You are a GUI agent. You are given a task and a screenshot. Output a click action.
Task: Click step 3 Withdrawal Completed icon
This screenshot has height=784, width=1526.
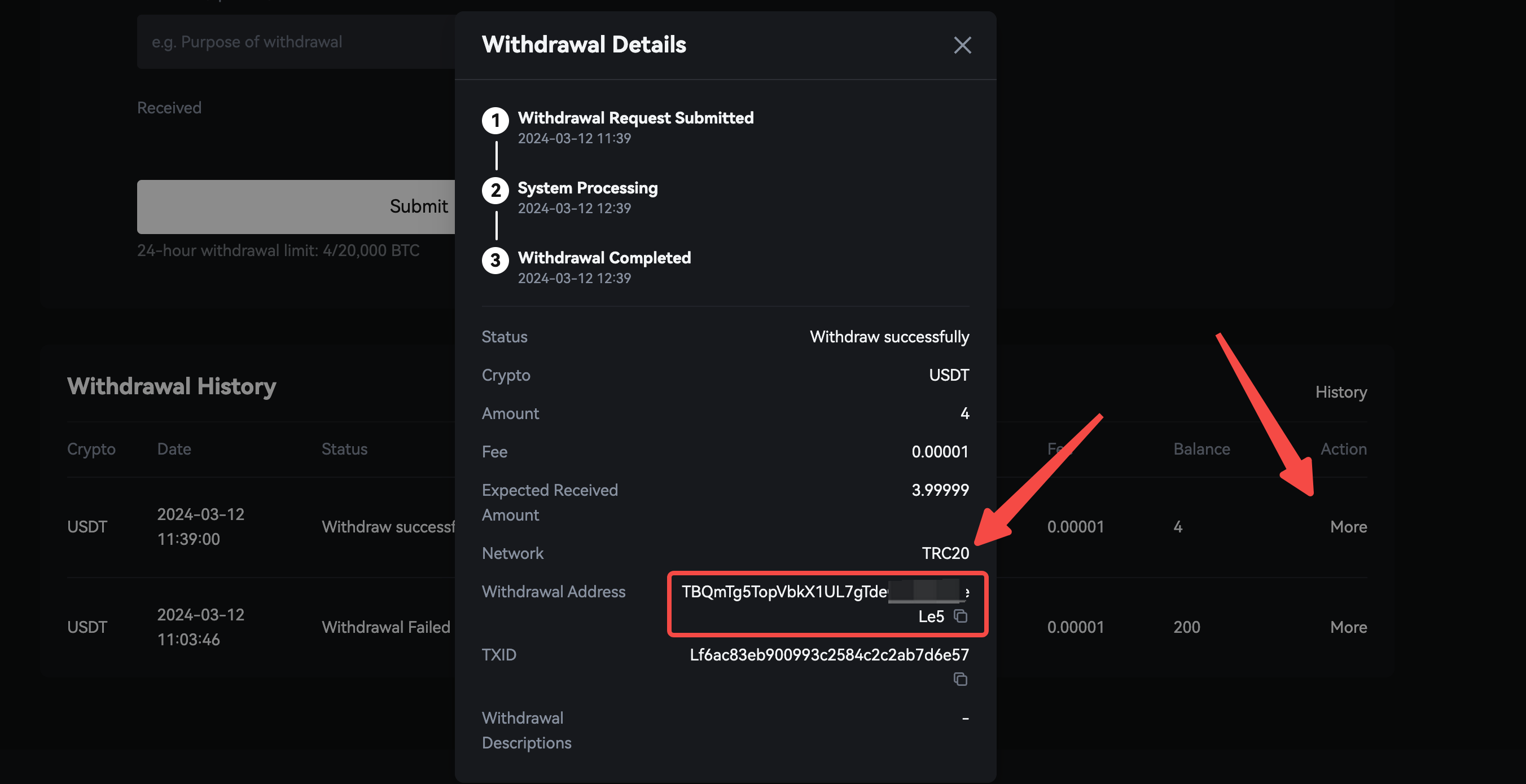pos(495,261)
